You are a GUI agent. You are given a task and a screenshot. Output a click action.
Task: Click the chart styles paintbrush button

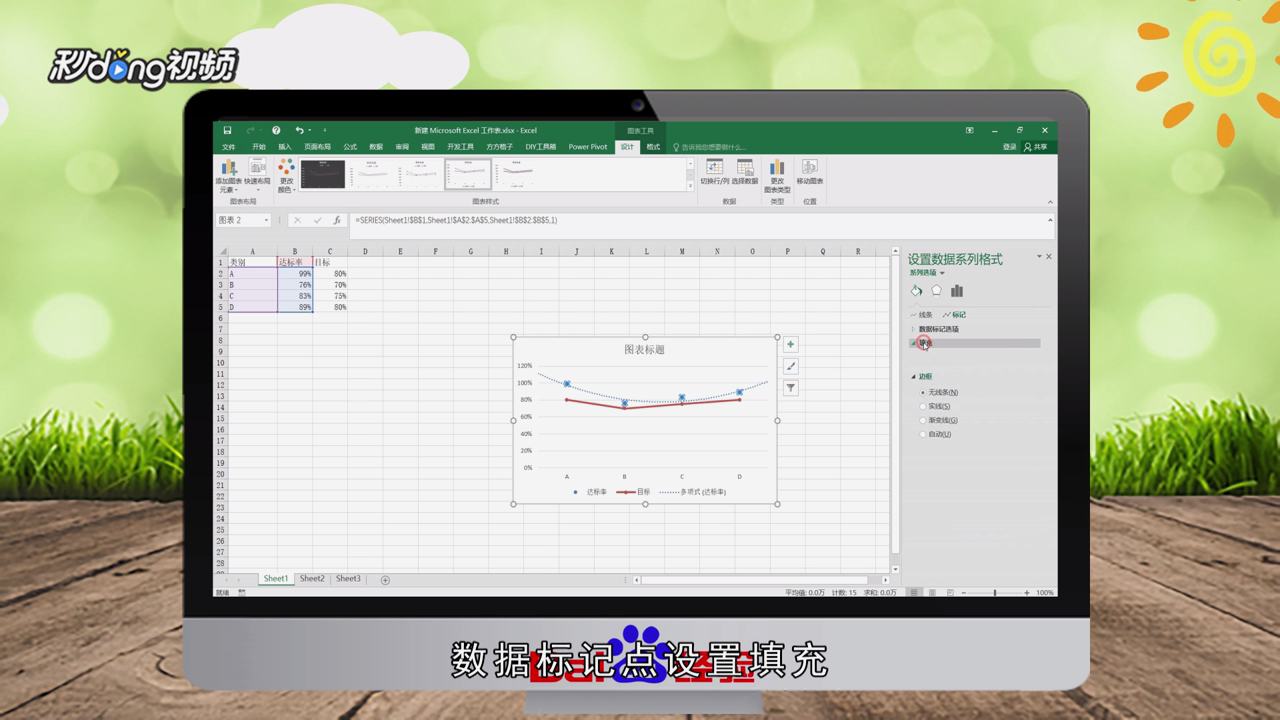pyautogui.click(x=791, y=366)
